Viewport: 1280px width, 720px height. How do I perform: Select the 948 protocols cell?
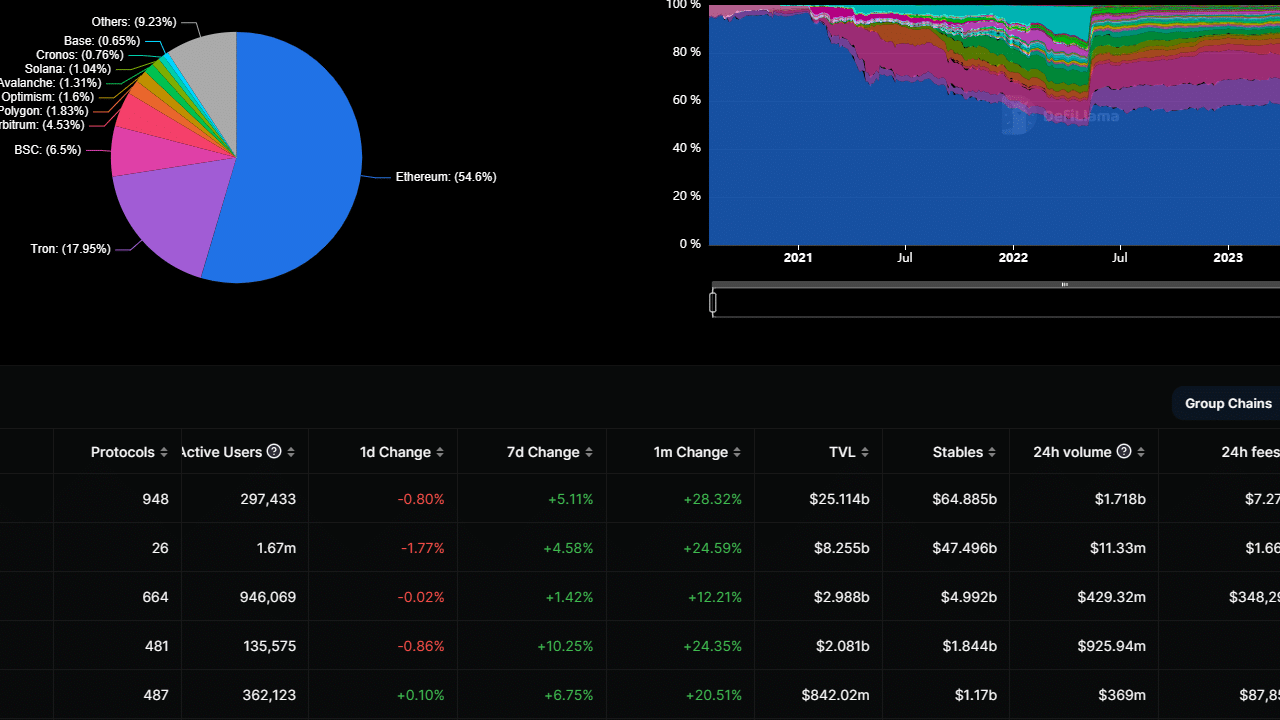pos(156,499)
